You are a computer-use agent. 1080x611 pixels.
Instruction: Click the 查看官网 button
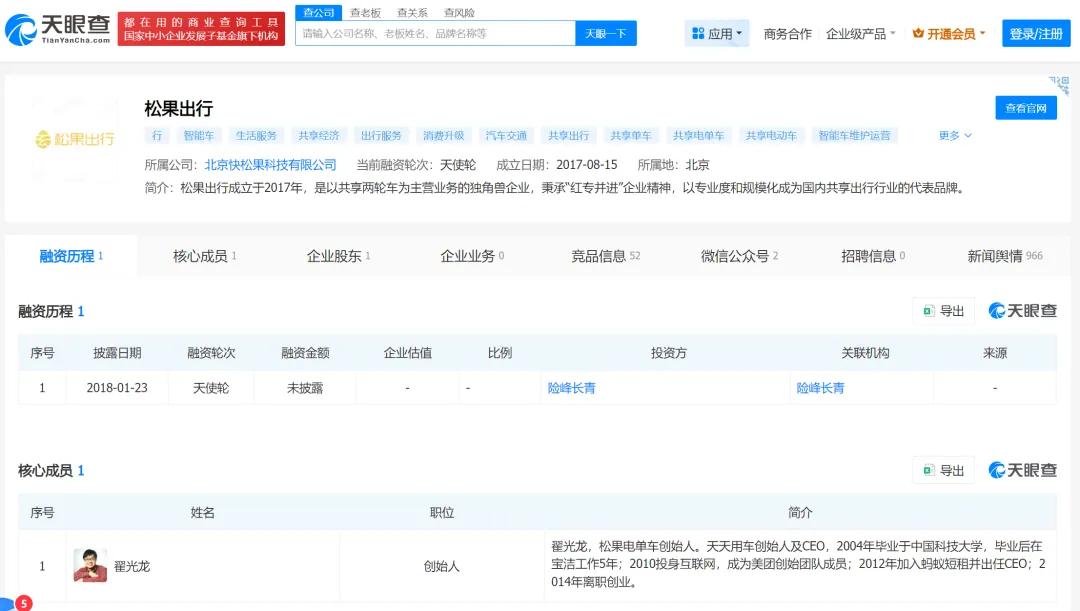(1026, 108)
